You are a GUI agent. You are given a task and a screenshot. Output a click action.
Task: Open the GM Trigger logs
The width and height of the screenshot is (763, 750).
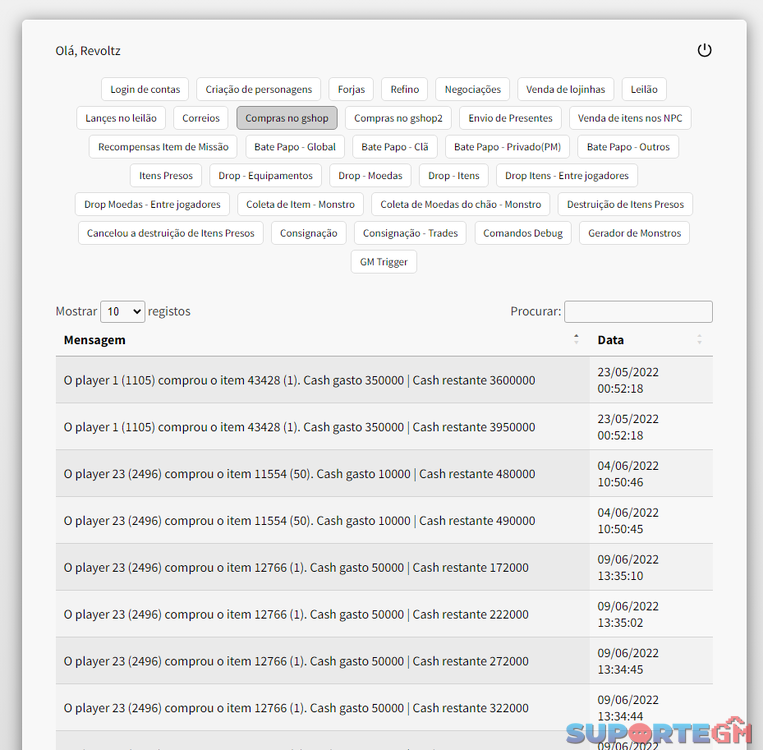coord(384,262)
